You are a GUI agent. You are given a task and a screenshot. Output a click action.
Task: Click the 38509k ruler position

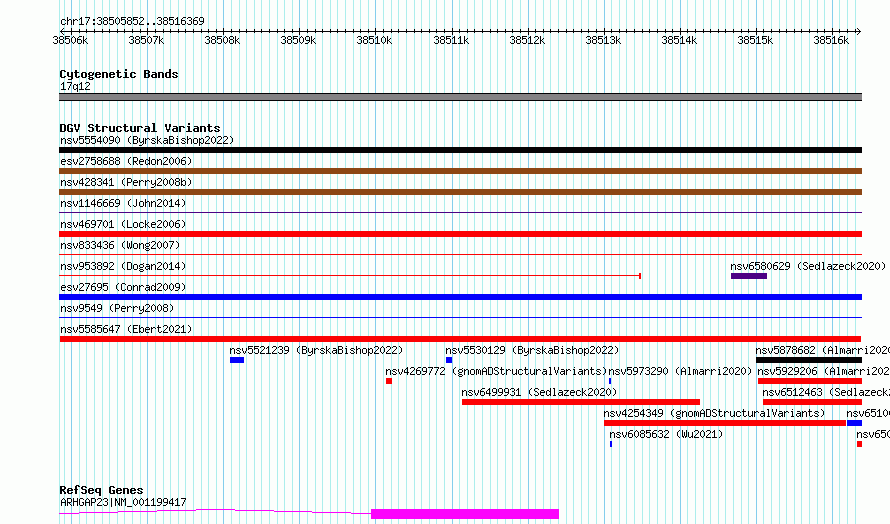(298, 40)
